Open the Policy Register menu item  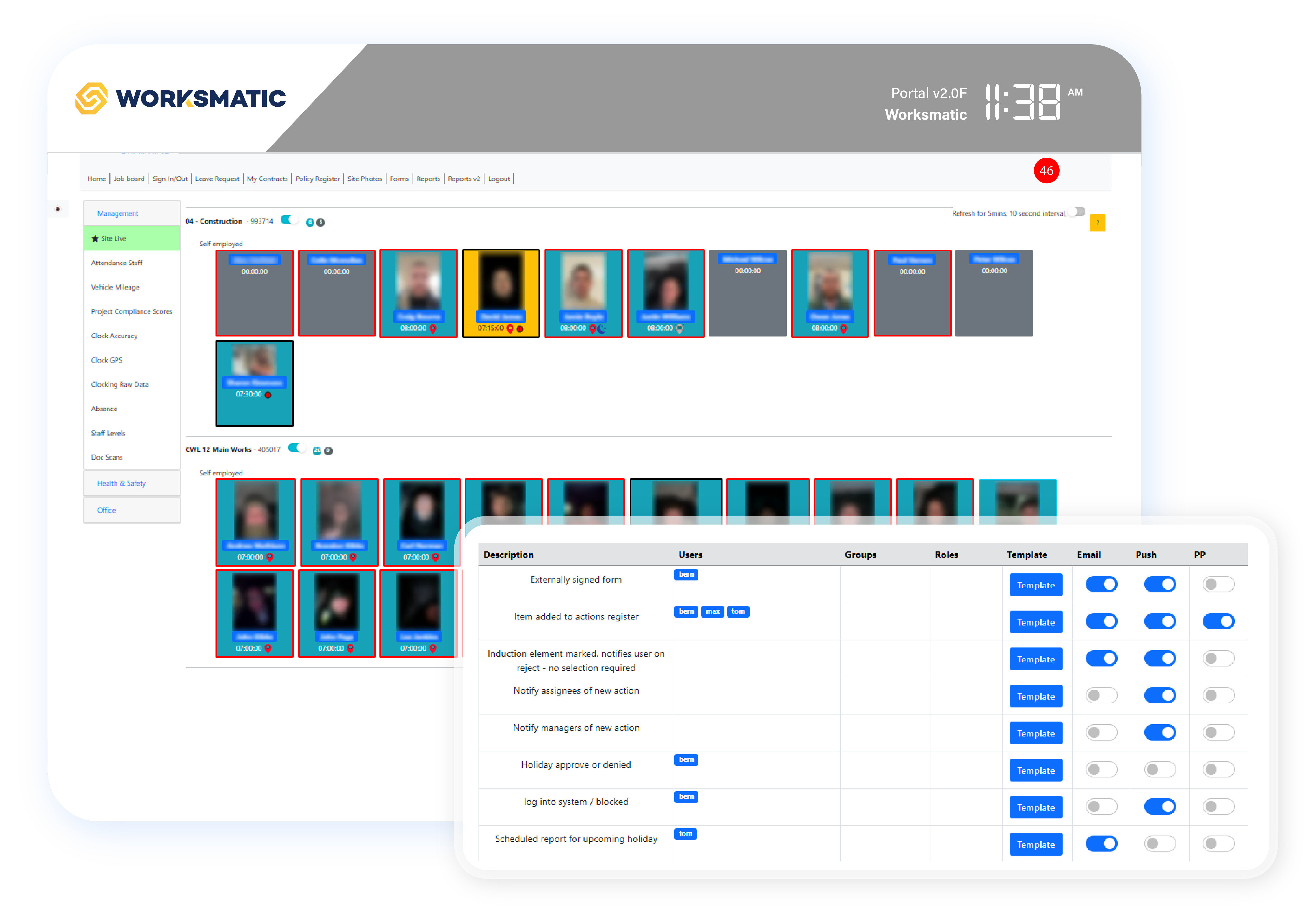click(x=317, y=179)
